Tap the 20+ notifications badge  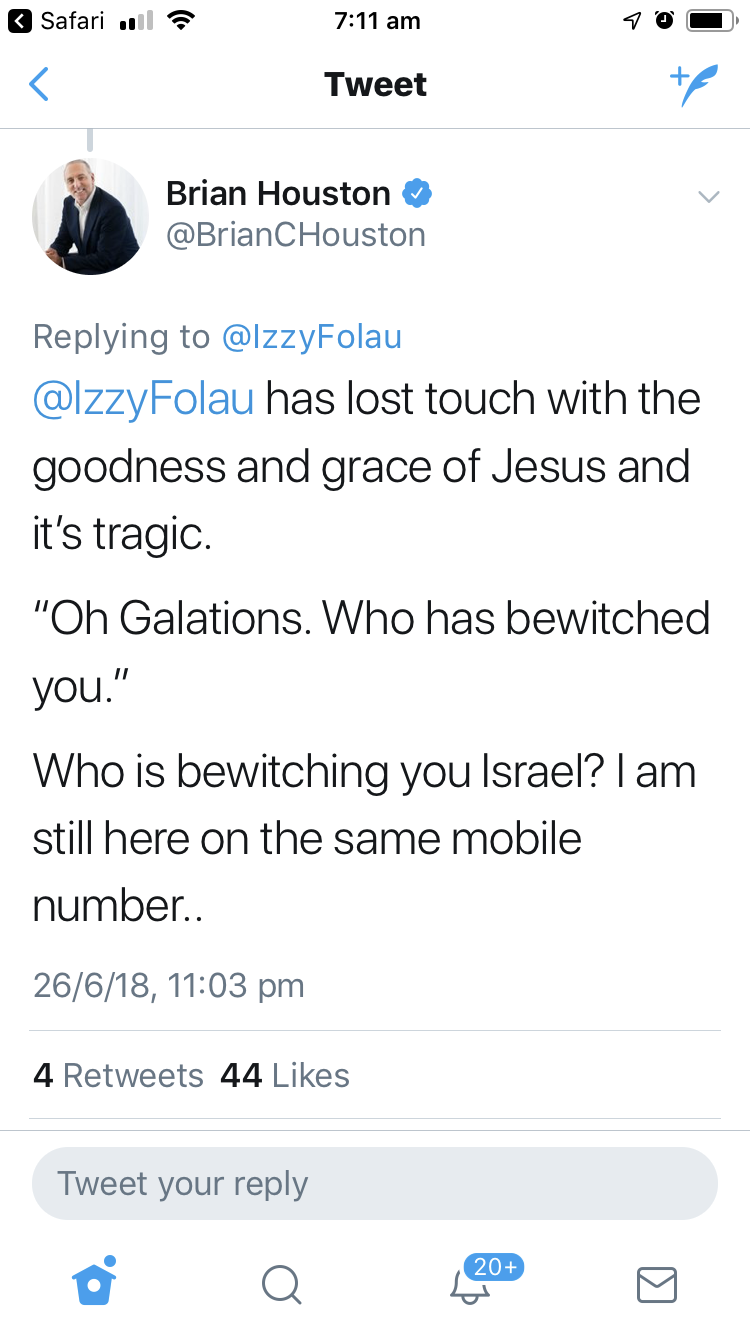(x=494, y=1267)
